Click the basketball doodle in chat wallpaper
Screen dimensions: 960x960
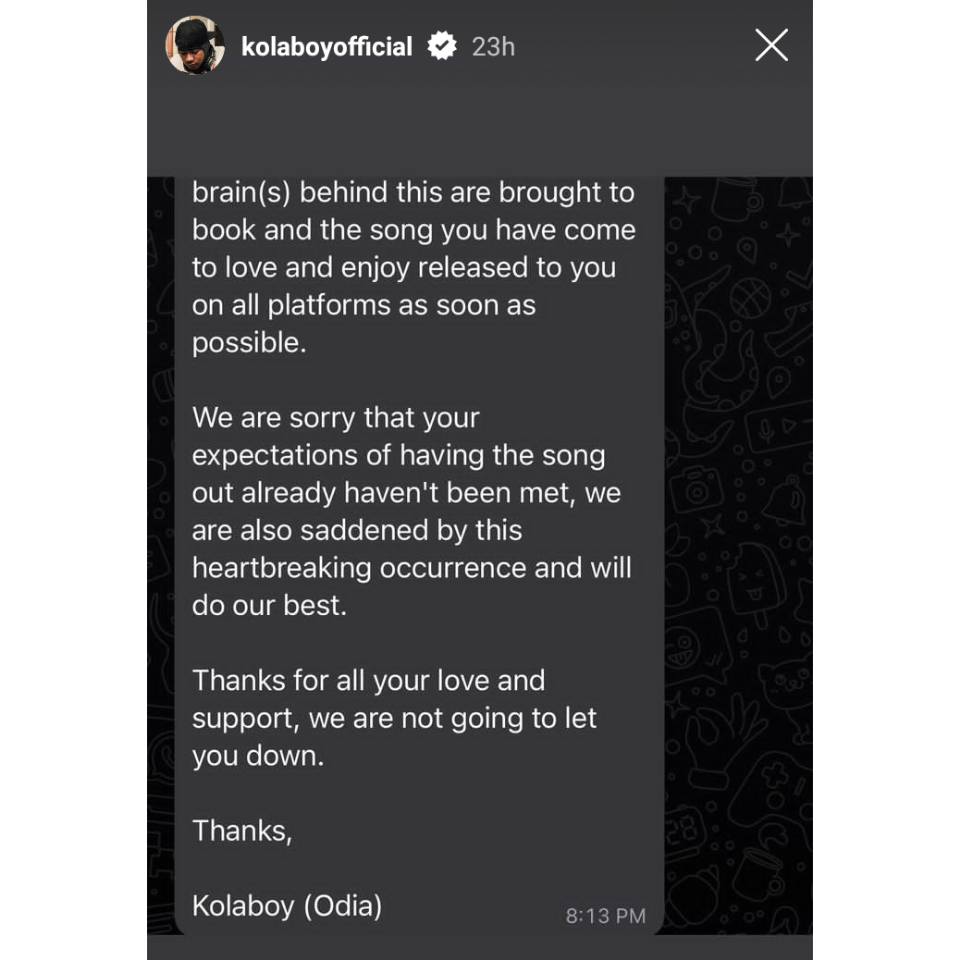tap(749, 297)
